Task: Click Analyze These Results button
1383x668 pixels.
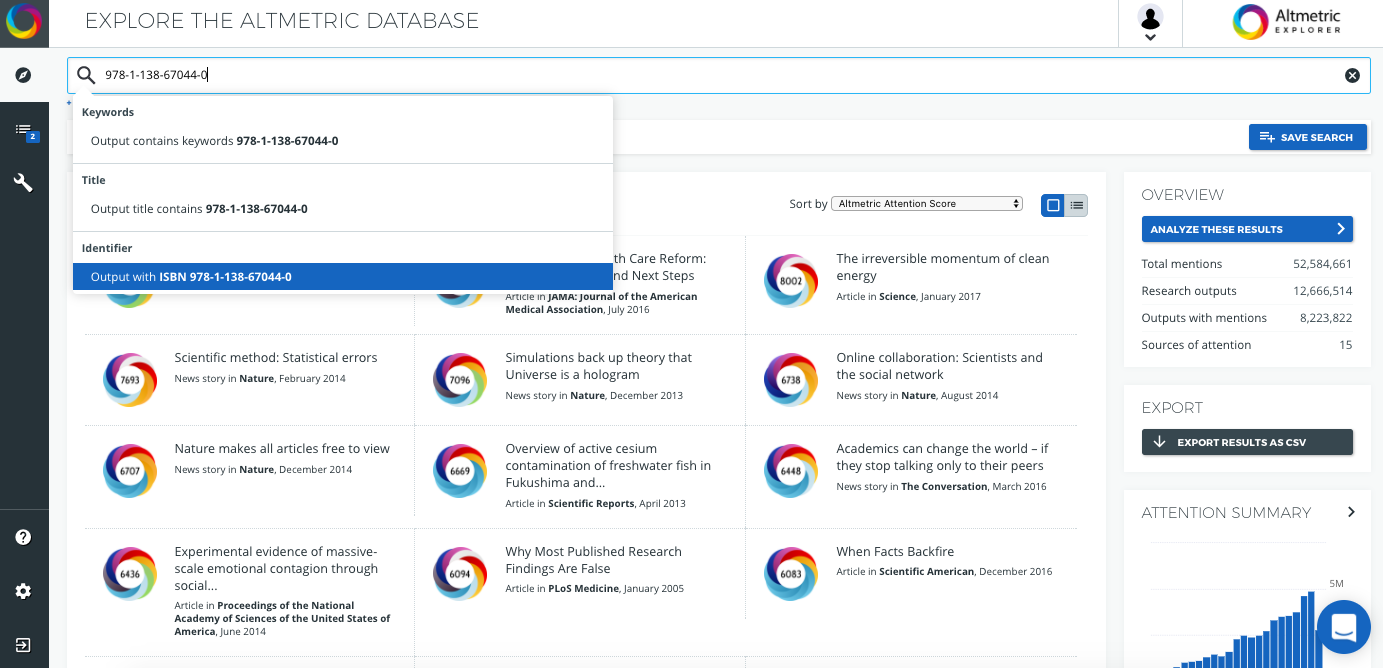Action: (x=1247, y=229)
